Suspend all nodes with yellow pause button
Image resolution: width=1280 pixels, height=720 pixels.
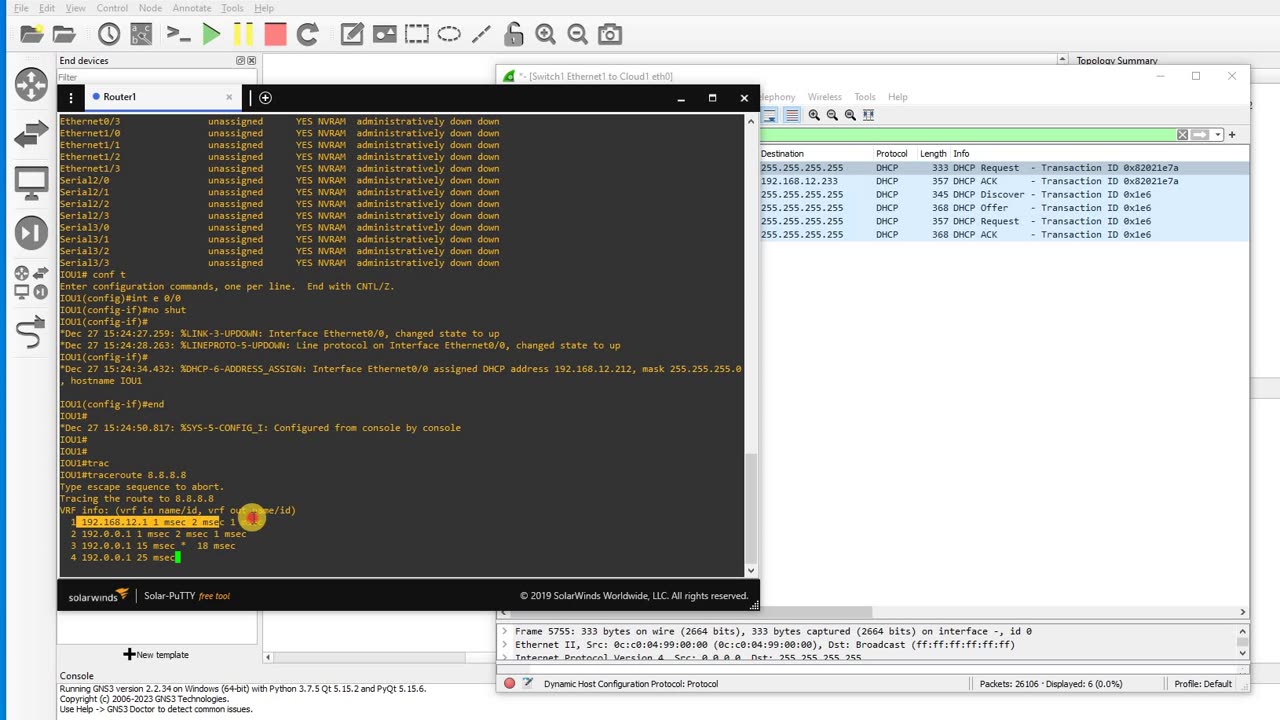[243, 34]
